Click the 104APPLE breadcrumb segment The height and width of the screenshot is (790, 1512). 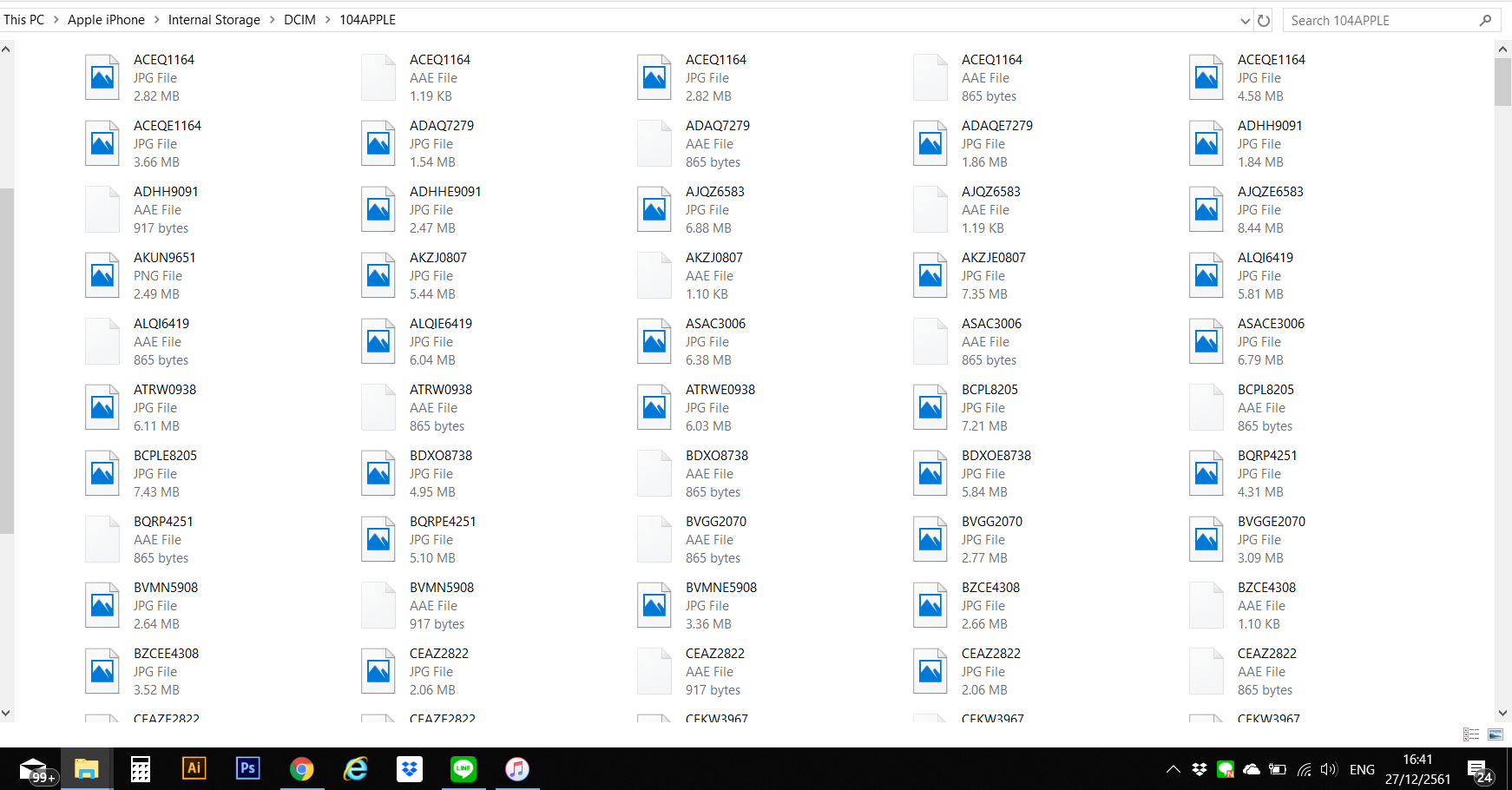coord(367,19)
